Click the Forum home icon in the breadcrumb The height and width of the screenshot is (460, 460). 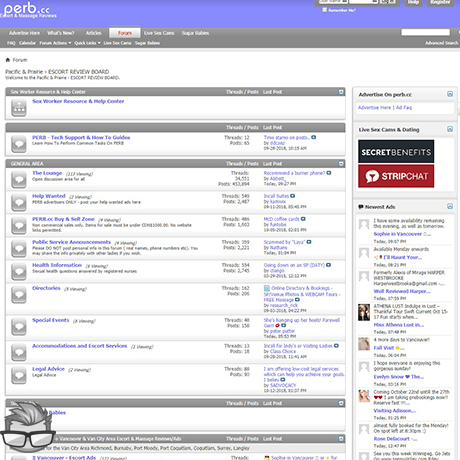[x=8, y=60]
